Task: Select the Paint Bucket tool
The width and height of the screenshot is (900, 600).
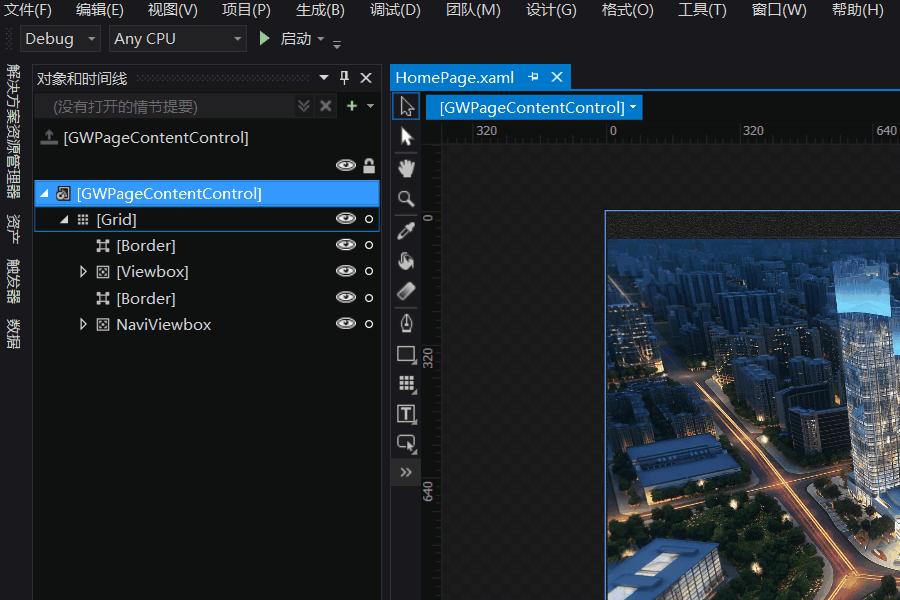Action: click(x=406, y=261)
